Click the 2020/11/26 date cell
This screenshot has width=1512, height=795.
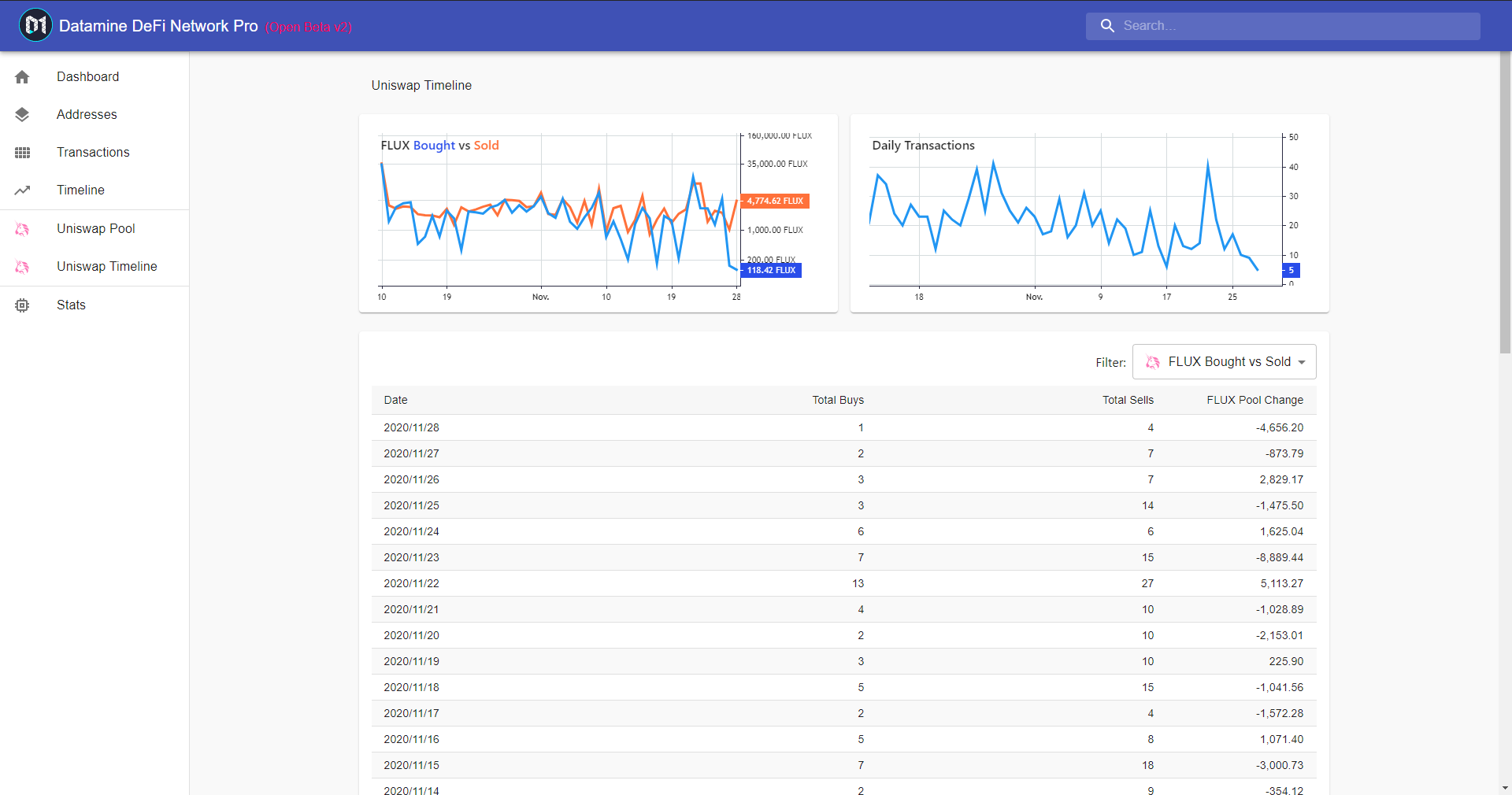(411, 479)
